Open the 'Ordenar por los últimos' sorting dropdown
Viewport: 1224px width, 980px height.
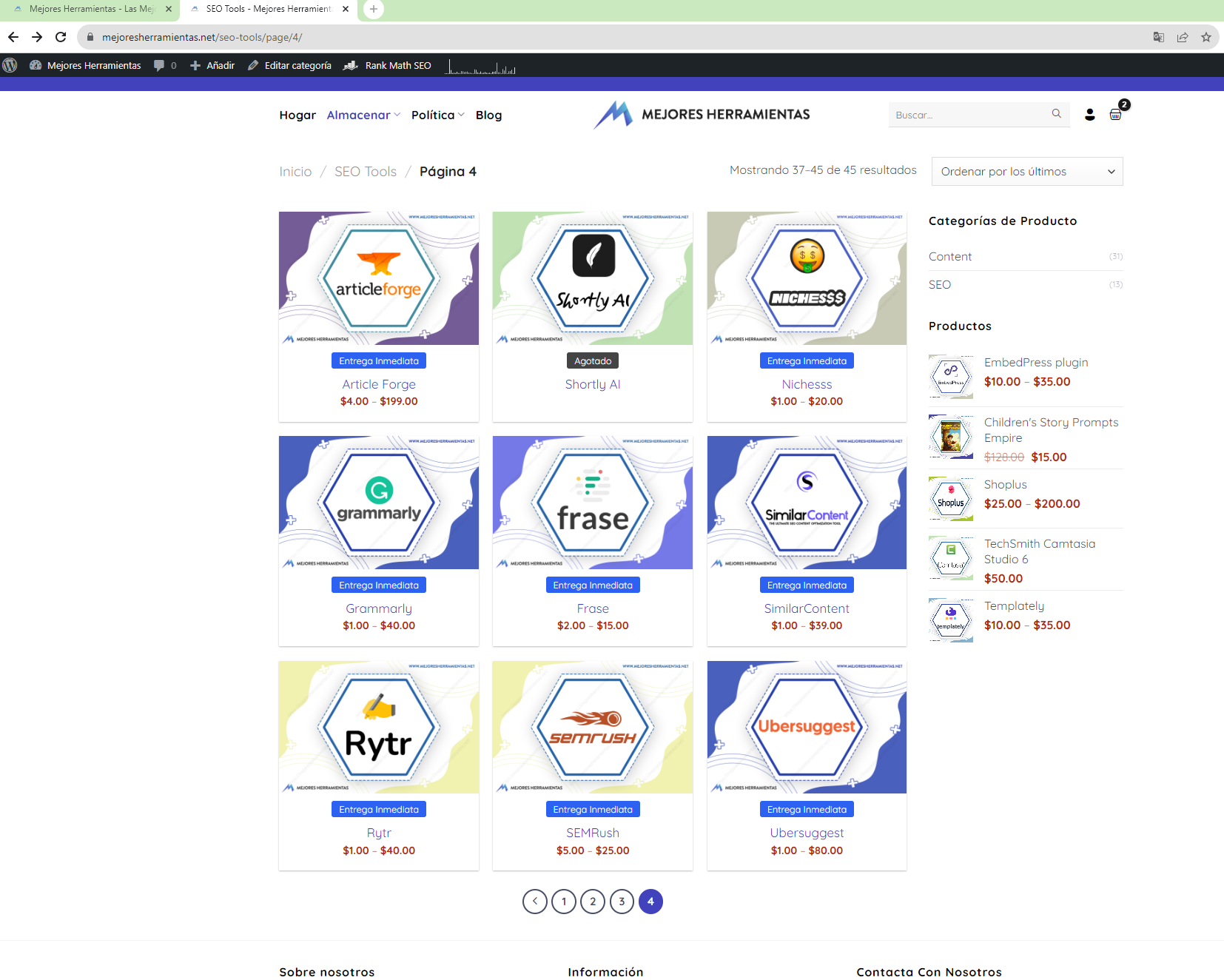coord(1027,172)
